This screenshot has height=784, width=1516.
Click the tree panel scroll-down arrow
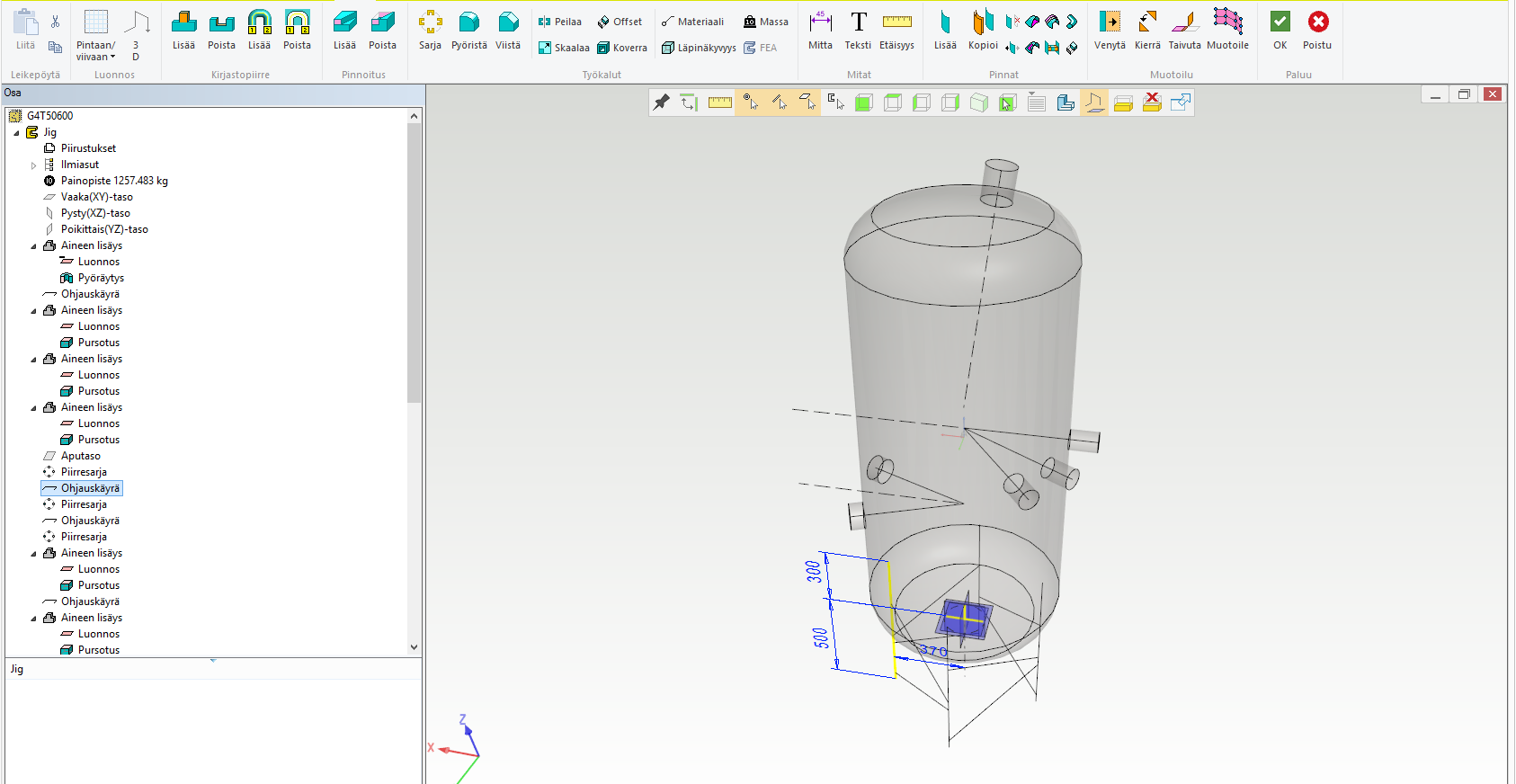coord(414,647)
